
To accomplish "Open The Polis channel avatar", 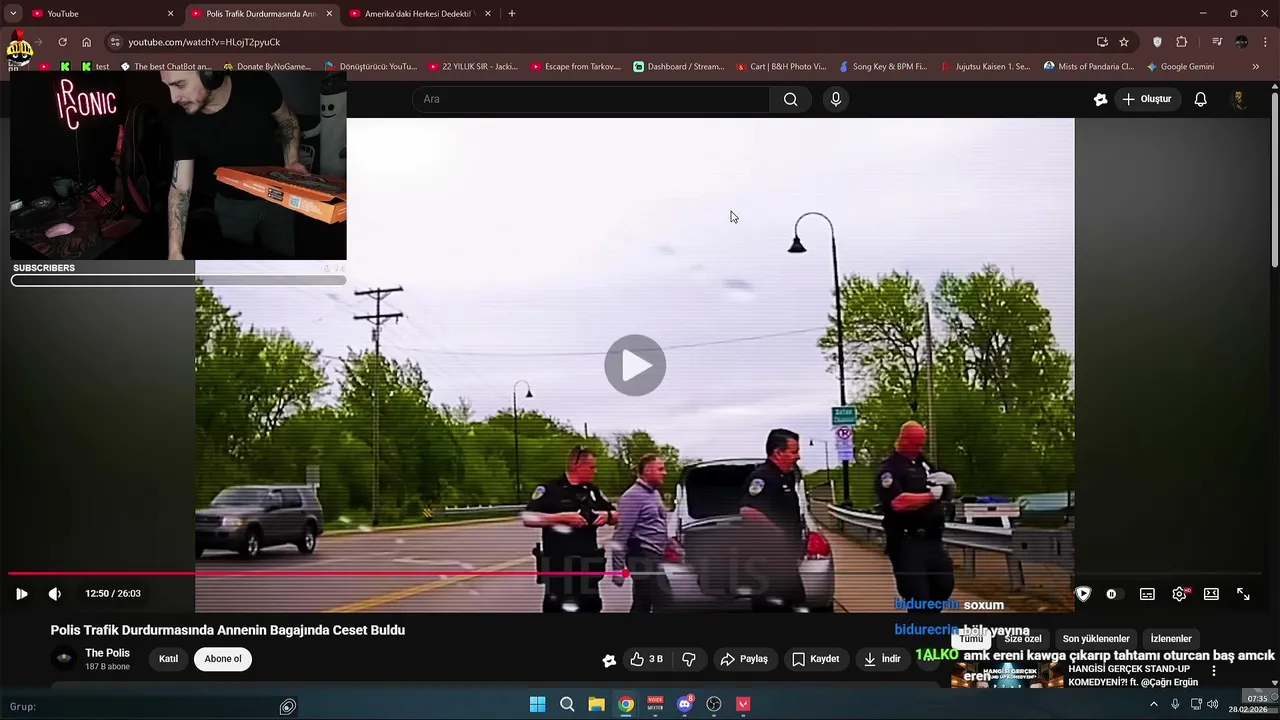I will 64,658.
